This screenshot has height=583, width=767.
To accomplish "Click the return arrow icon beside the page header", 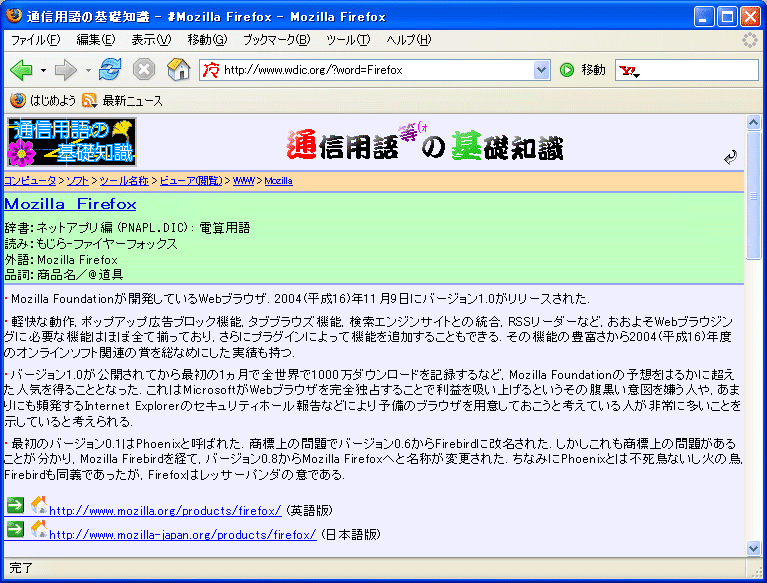I will tap(730, 157).
